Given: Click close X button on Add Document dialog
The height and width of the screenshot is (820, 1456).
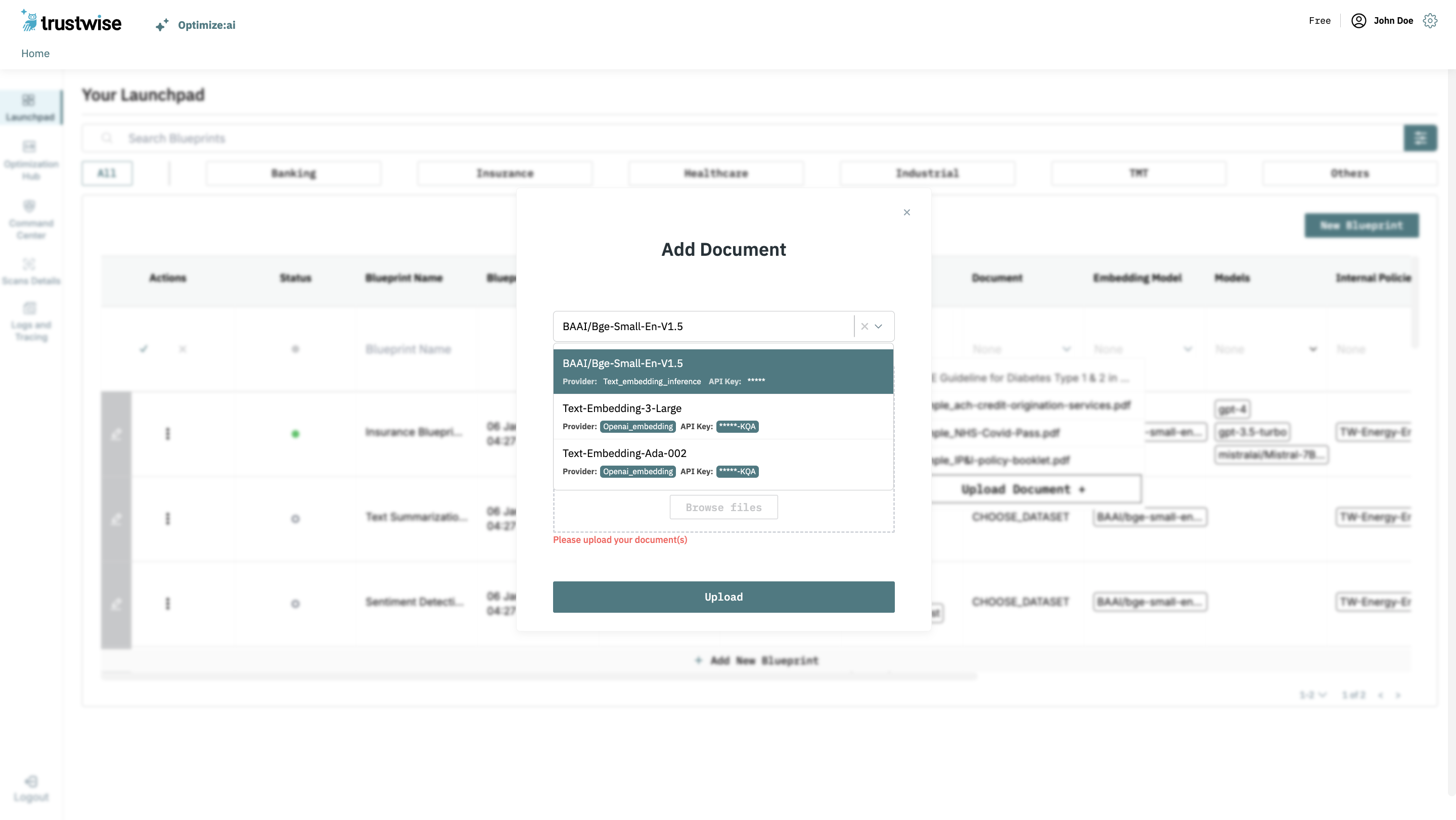Looking at the screenshot, I should (907, 212).
